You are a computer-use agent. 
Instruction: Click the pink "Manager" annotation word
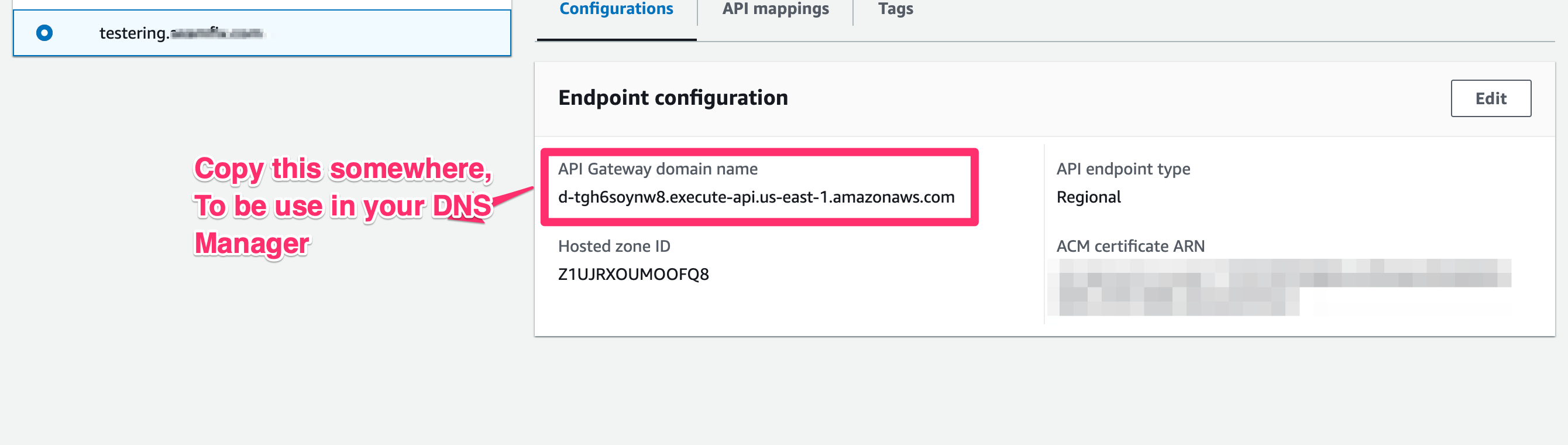pyautogui.click(x=252, y=244)
